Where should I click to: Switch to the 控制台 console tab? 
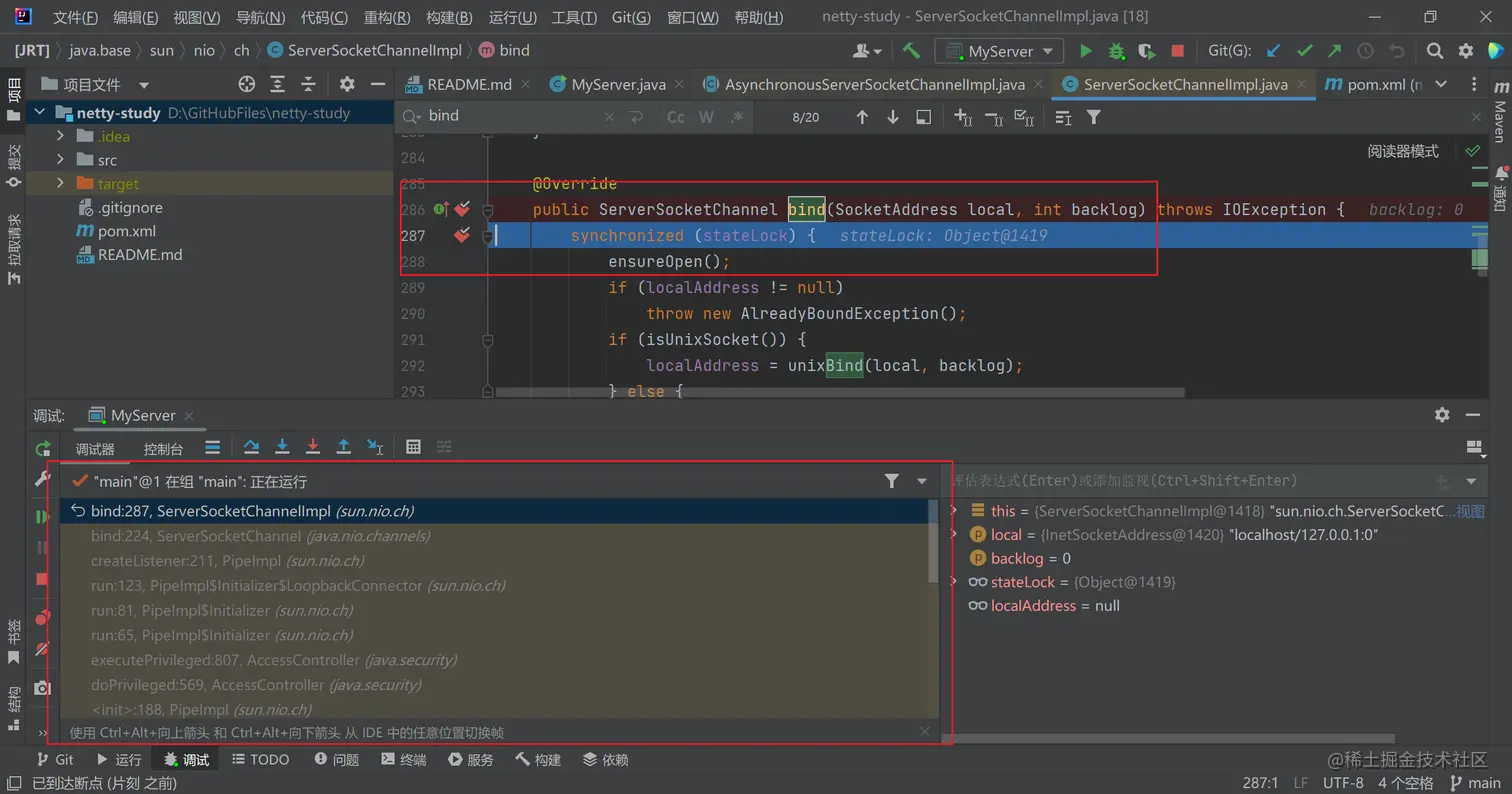163,449
